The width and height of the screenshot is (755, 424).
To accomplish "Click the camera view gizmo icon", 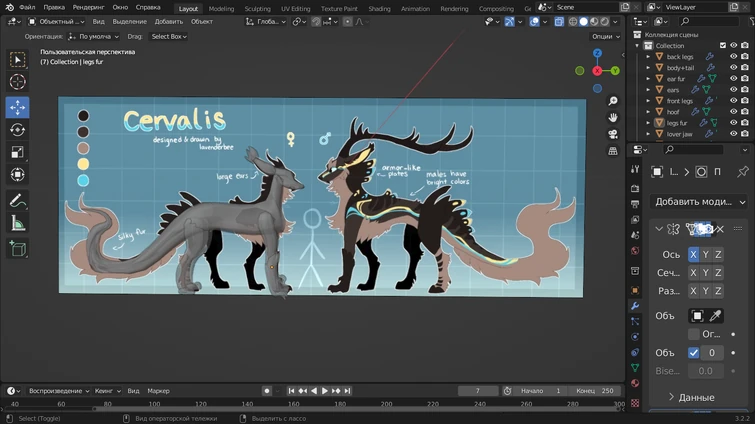I will (613, 134).
